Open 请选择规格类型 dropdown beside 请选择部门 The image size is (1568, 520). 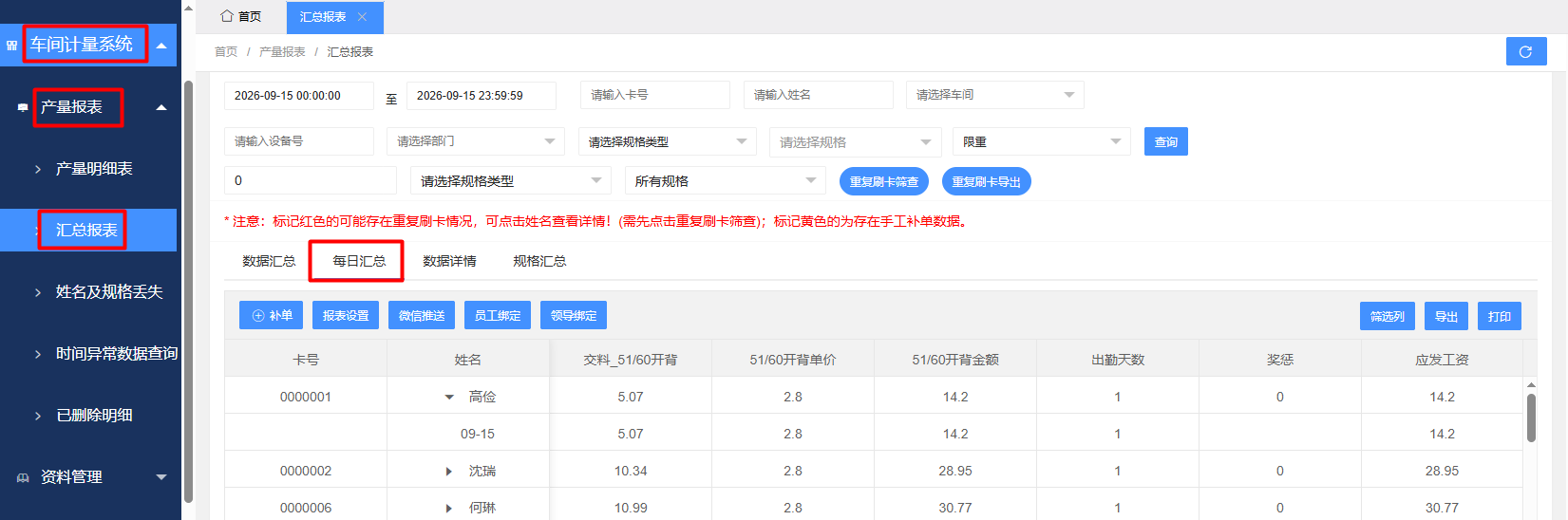point(668,142)
